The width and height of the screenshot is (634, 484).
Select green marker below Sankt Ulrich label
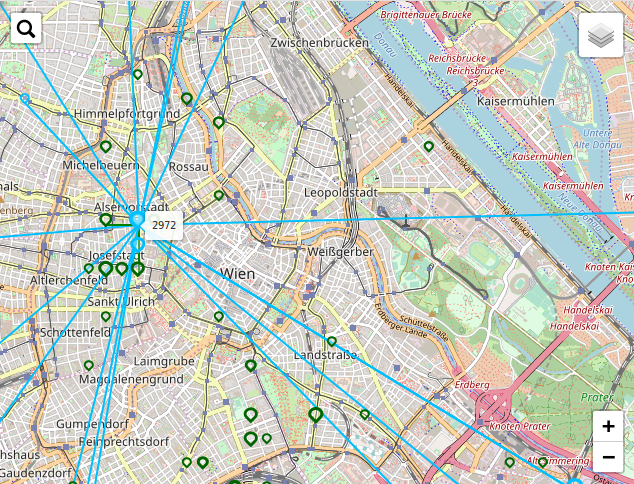pos(106,317)
